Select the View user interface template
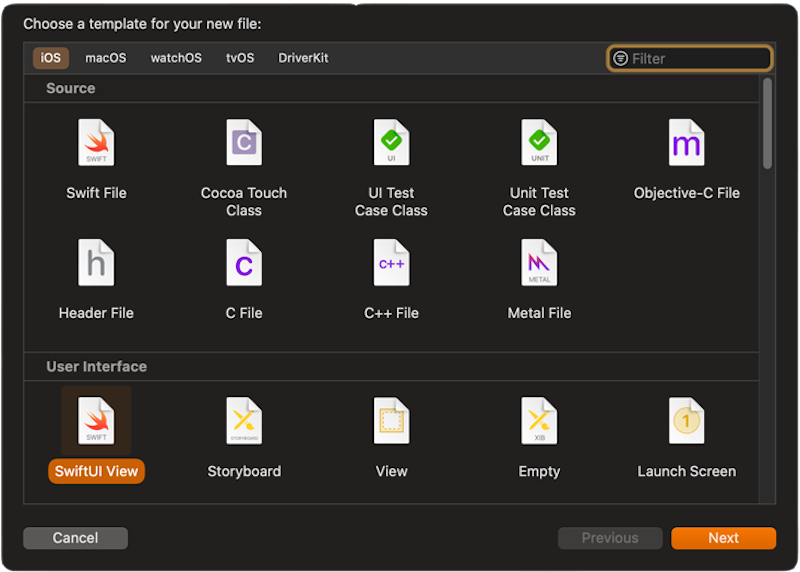 (391, 421)
